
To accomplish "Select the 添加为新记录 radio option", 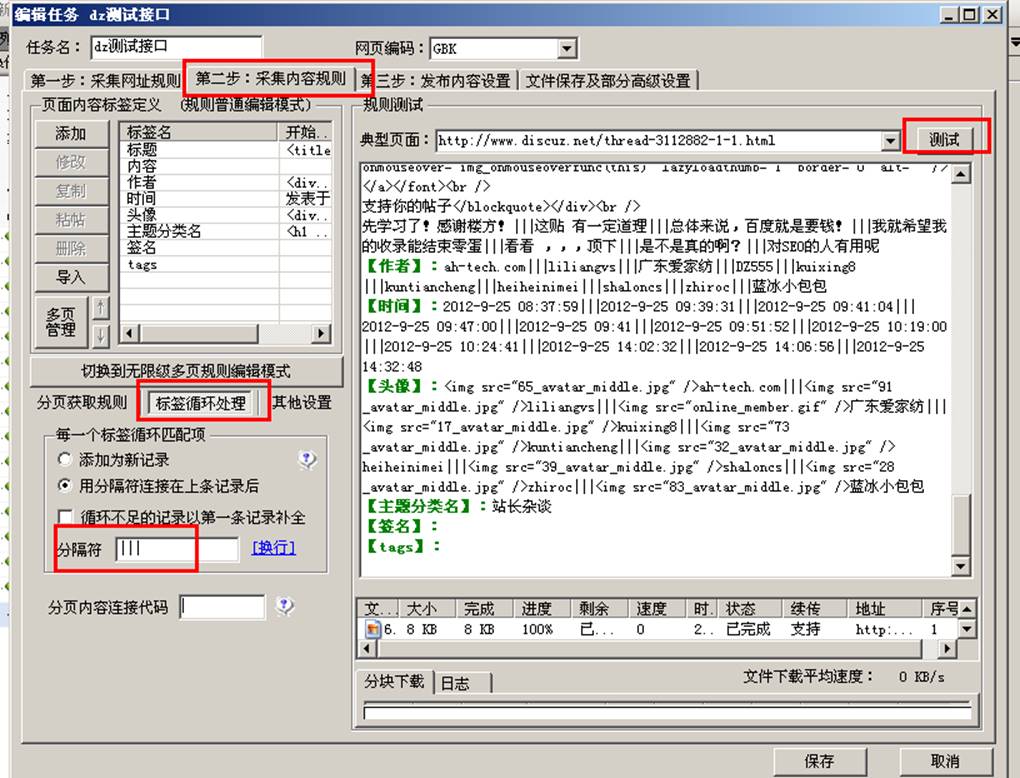I will pyautogui.click(x=66, y=460).
